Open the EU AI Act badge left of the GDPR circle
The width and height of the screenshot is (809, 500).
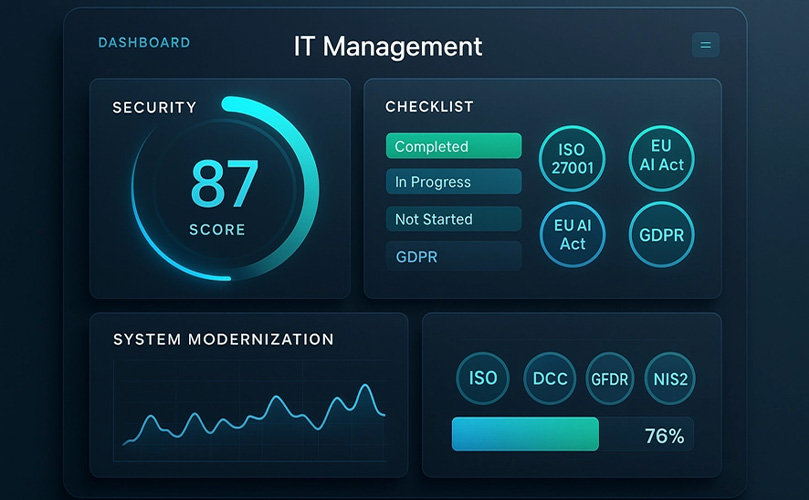pyautogui.click(x=573, y=234)
